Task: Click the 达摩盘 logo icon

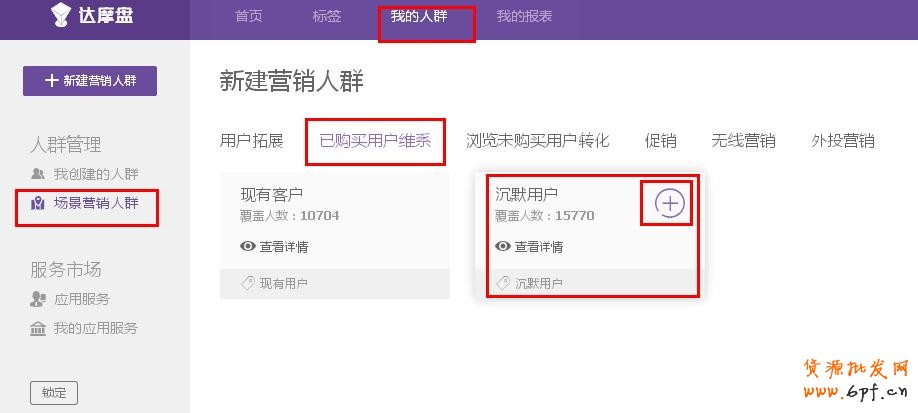Action: point(62,16)
